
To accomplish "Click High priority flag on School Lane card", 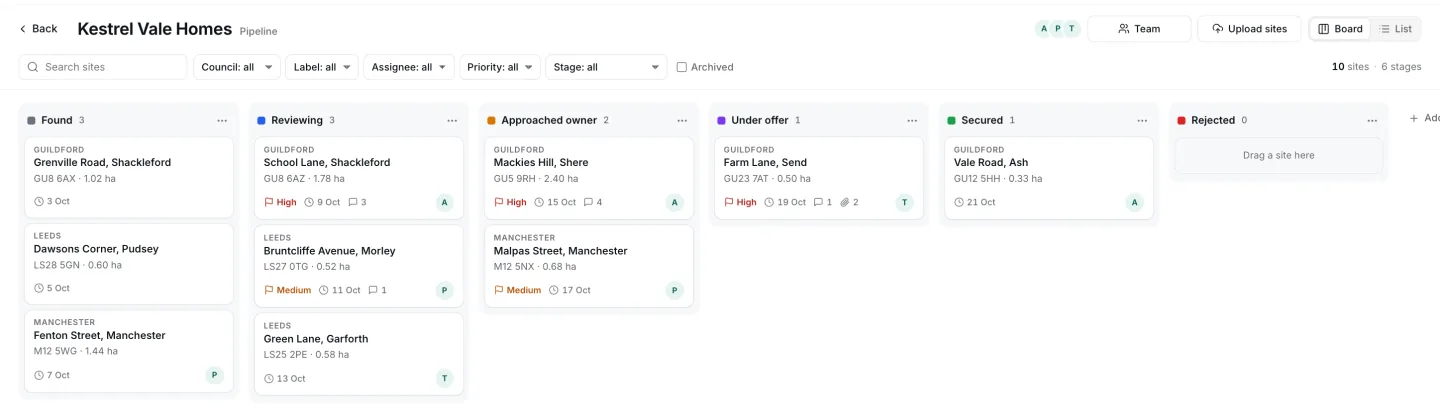I will (x=280, y=202).
